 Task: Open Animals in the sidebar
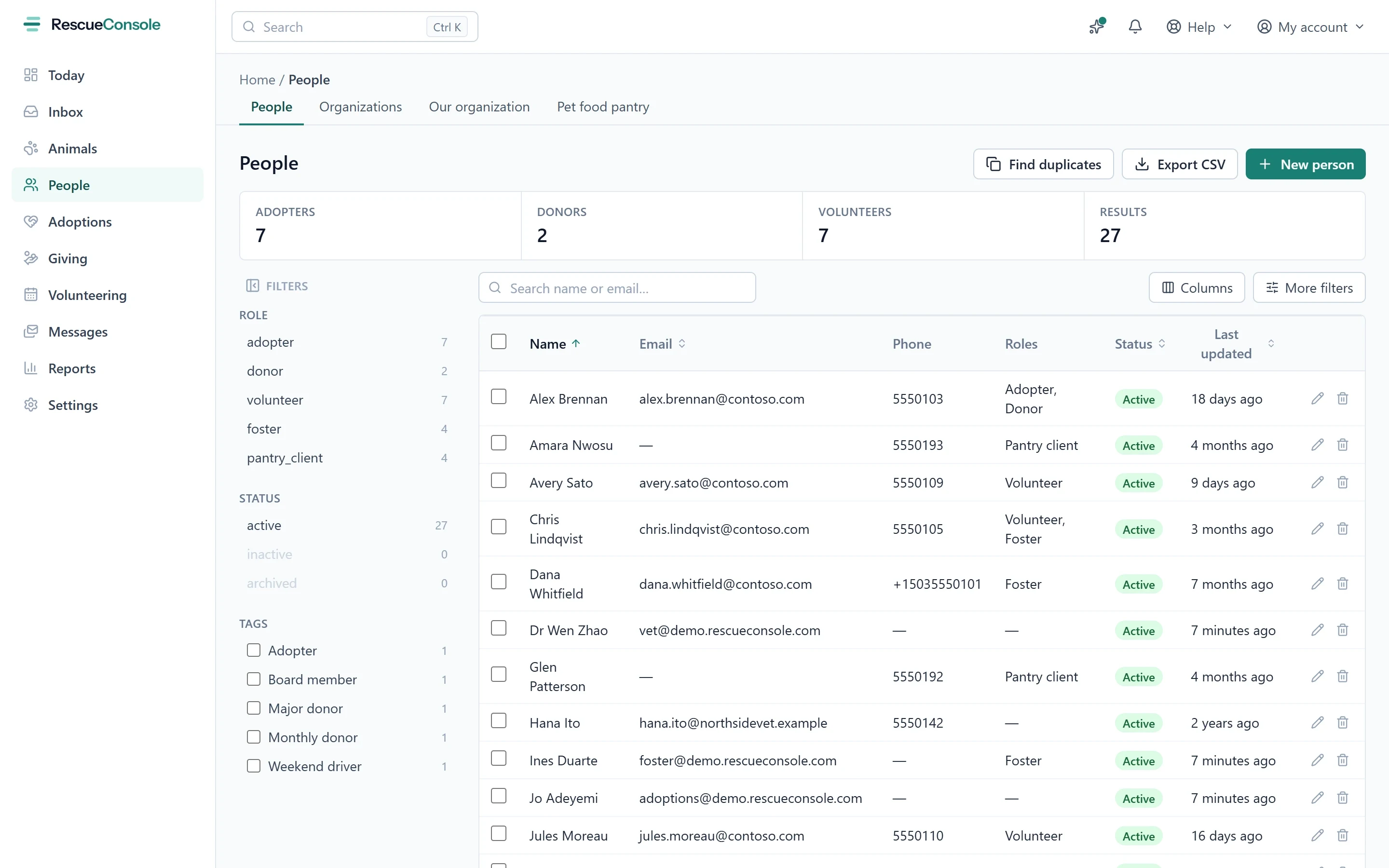coord(108,149)
